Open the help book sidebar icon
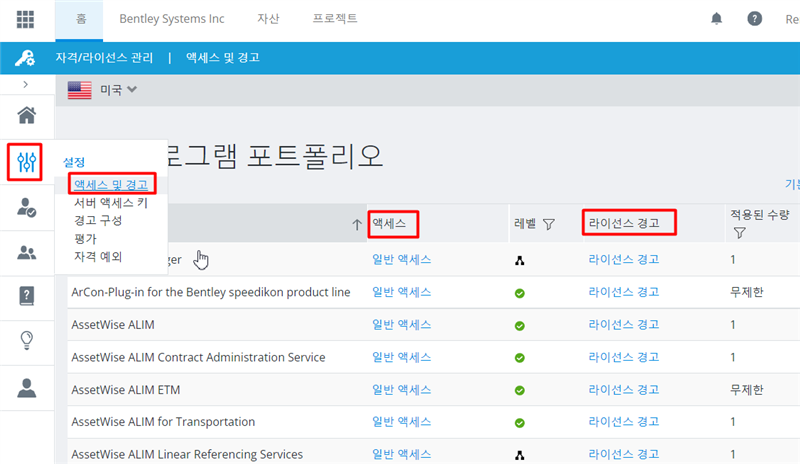Image resolution: width=800 pixels, height=464 pixels. (x=27, y=296)
